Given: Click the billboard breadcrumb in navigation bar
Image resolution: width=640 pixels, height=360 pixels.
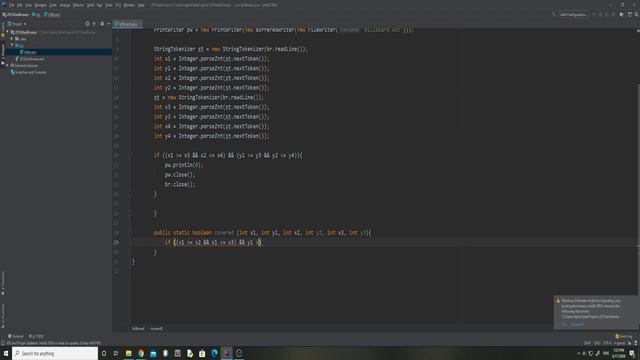Looking at the screenshot, I should [52, 15].
